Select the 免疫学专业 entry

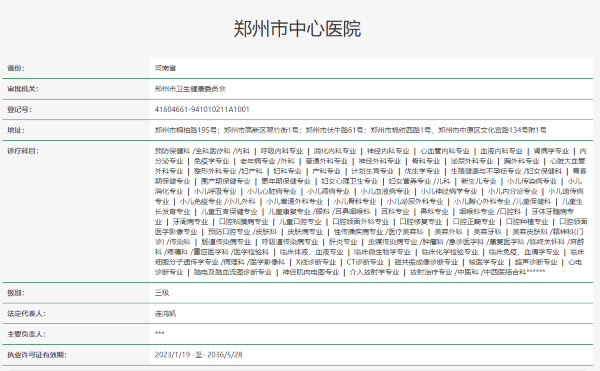(211, 161)
